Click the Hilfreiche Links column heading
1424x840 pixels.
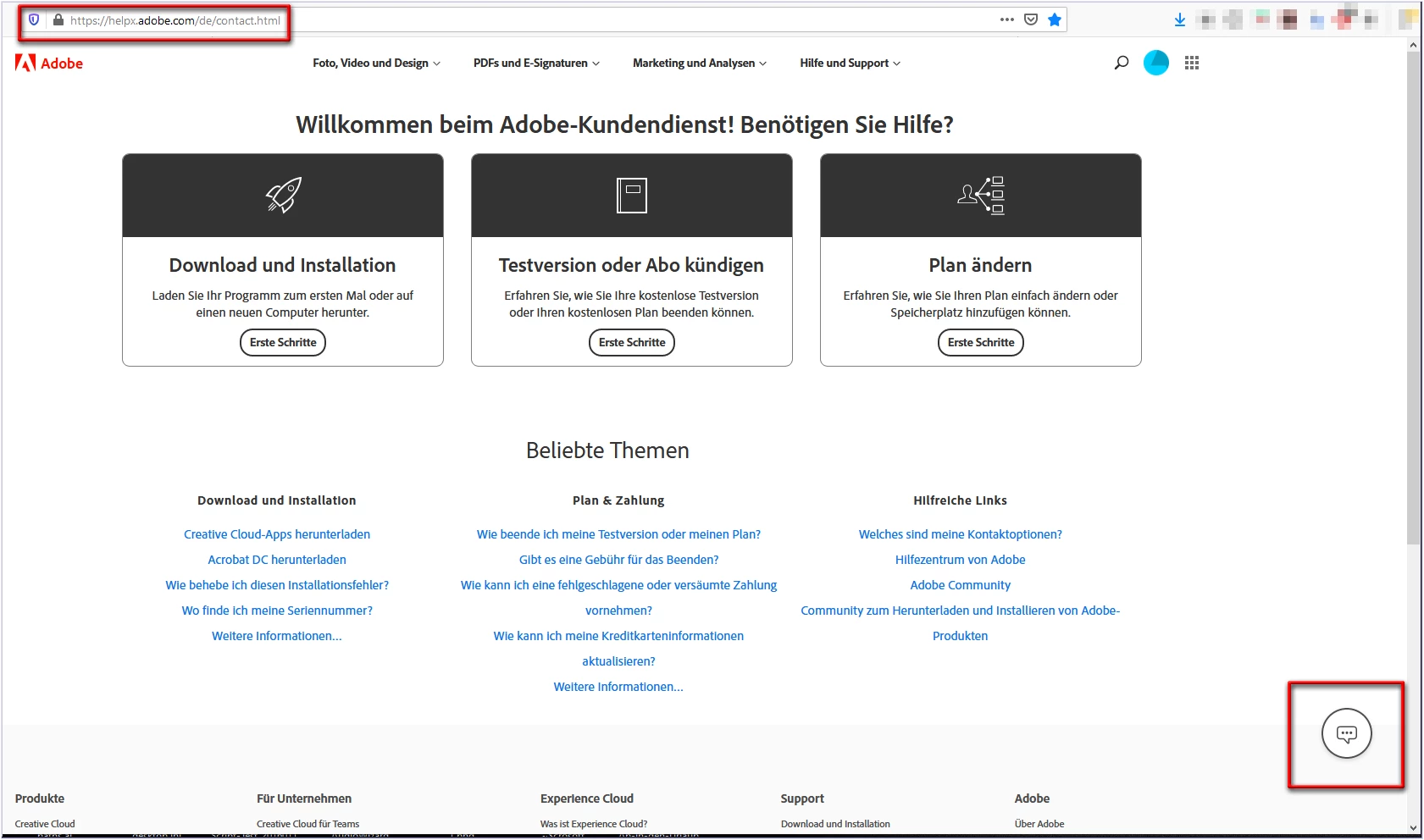click(x=961, y=500)
